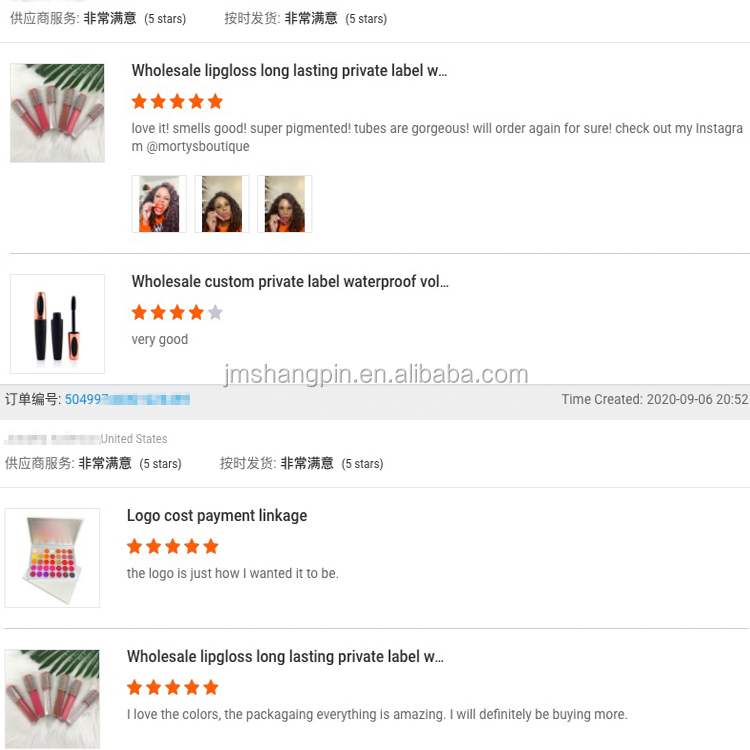Click the 'very good' review text

pyautogui.click(x=160, y=340)
